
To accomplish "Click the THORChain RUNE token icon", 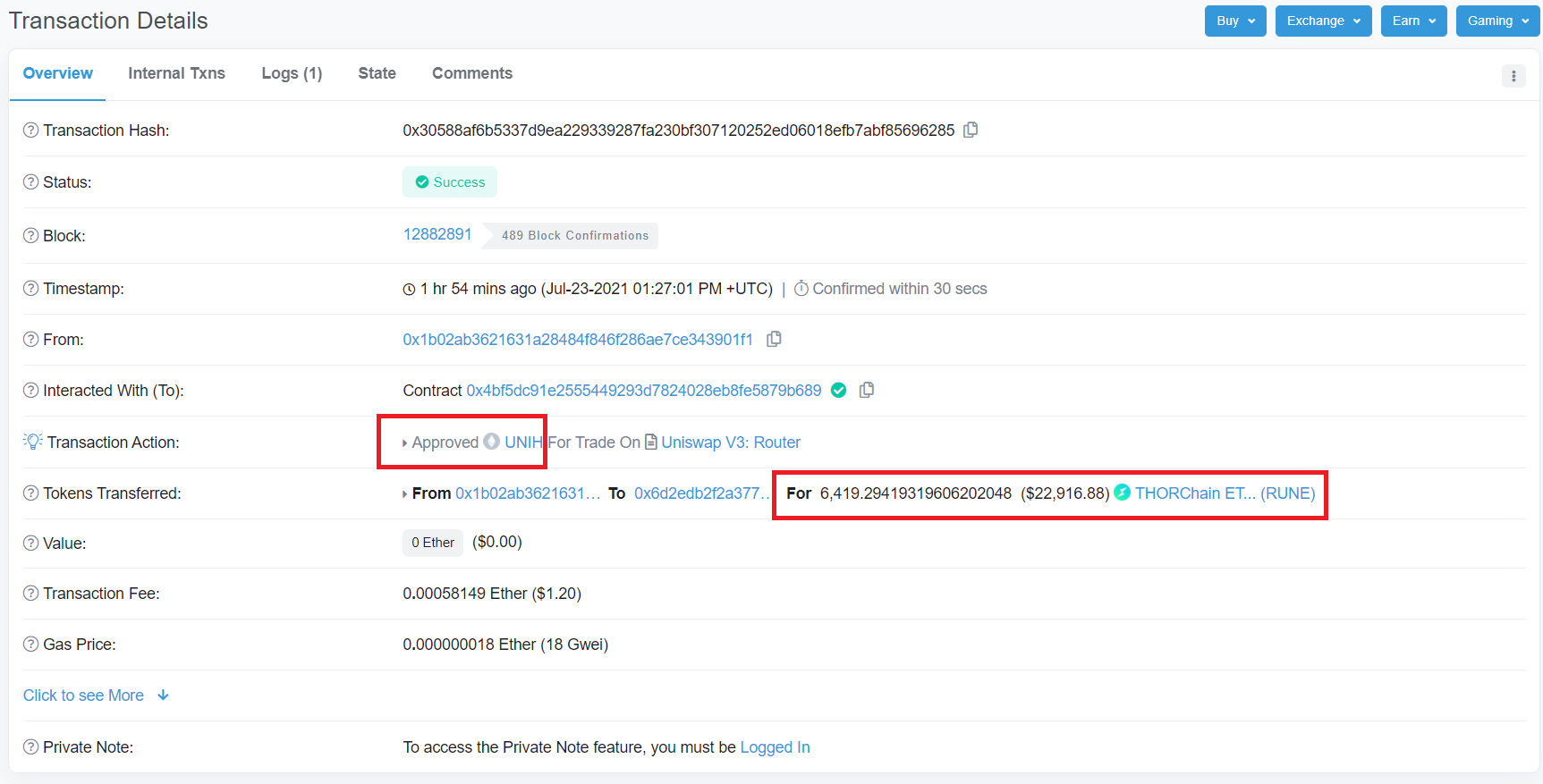I will (1123, 493).
